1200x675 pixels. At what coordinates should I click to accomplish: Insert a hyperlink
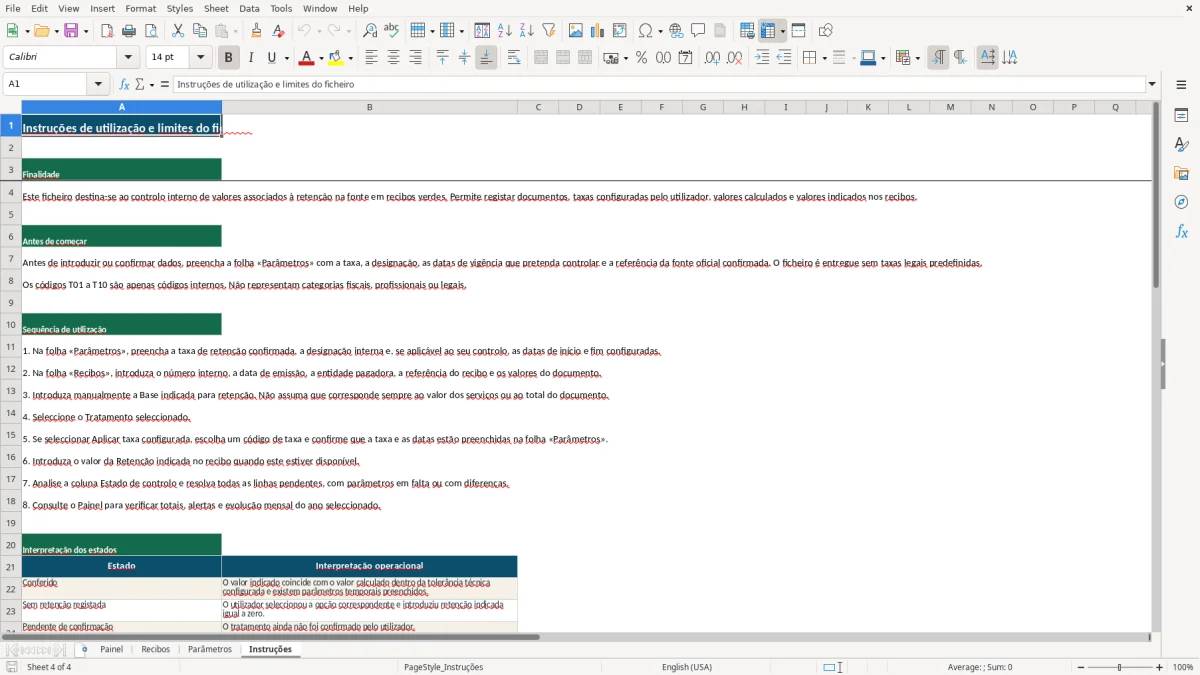676,31
